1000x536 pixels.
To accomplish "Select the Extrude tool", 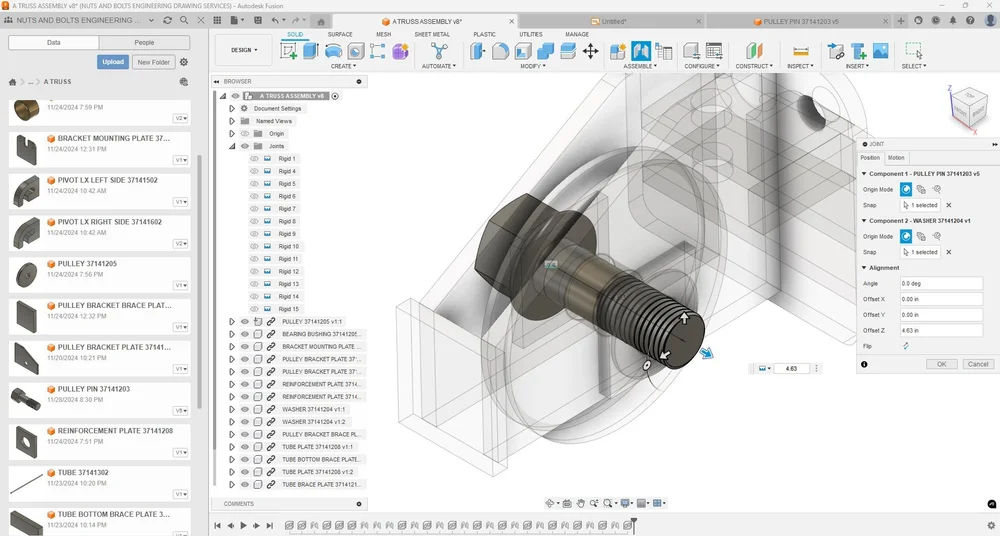I will (311, 51).
